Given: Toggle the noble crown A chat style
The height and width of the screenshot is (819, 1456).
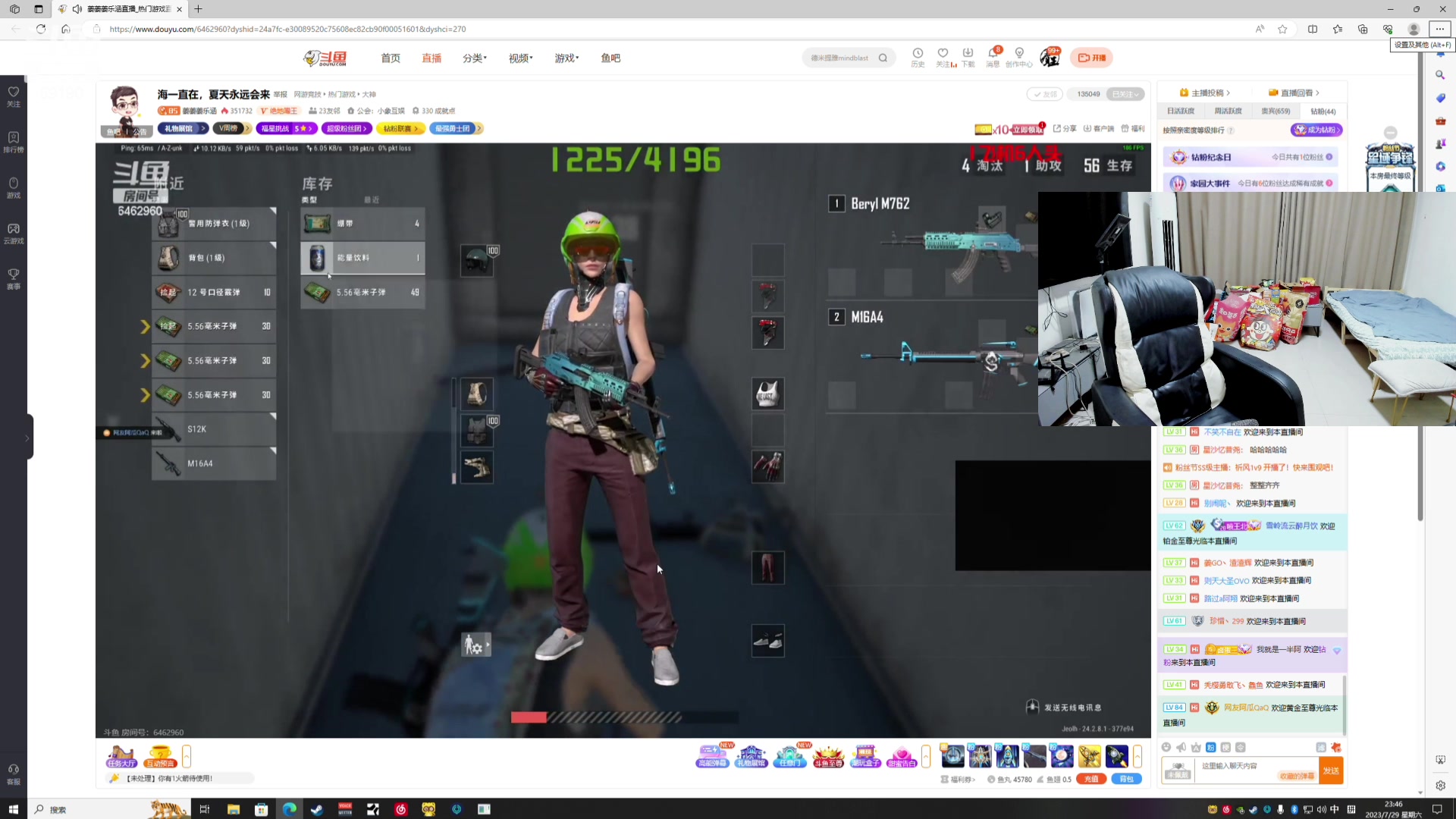Looking at the screenshot, I should click(1196, 747).
